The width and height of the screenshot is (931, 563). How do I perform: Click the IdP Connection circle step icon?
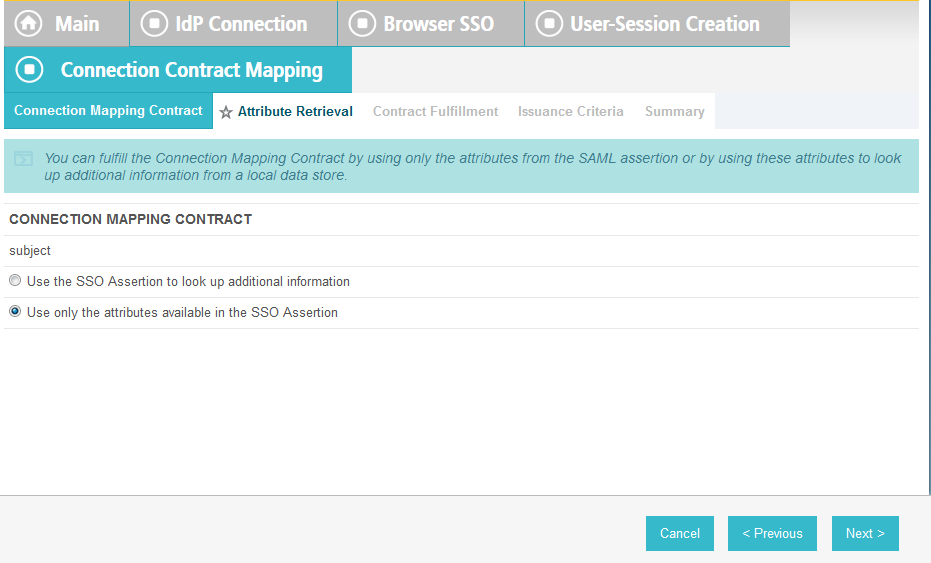pos(154,24)
